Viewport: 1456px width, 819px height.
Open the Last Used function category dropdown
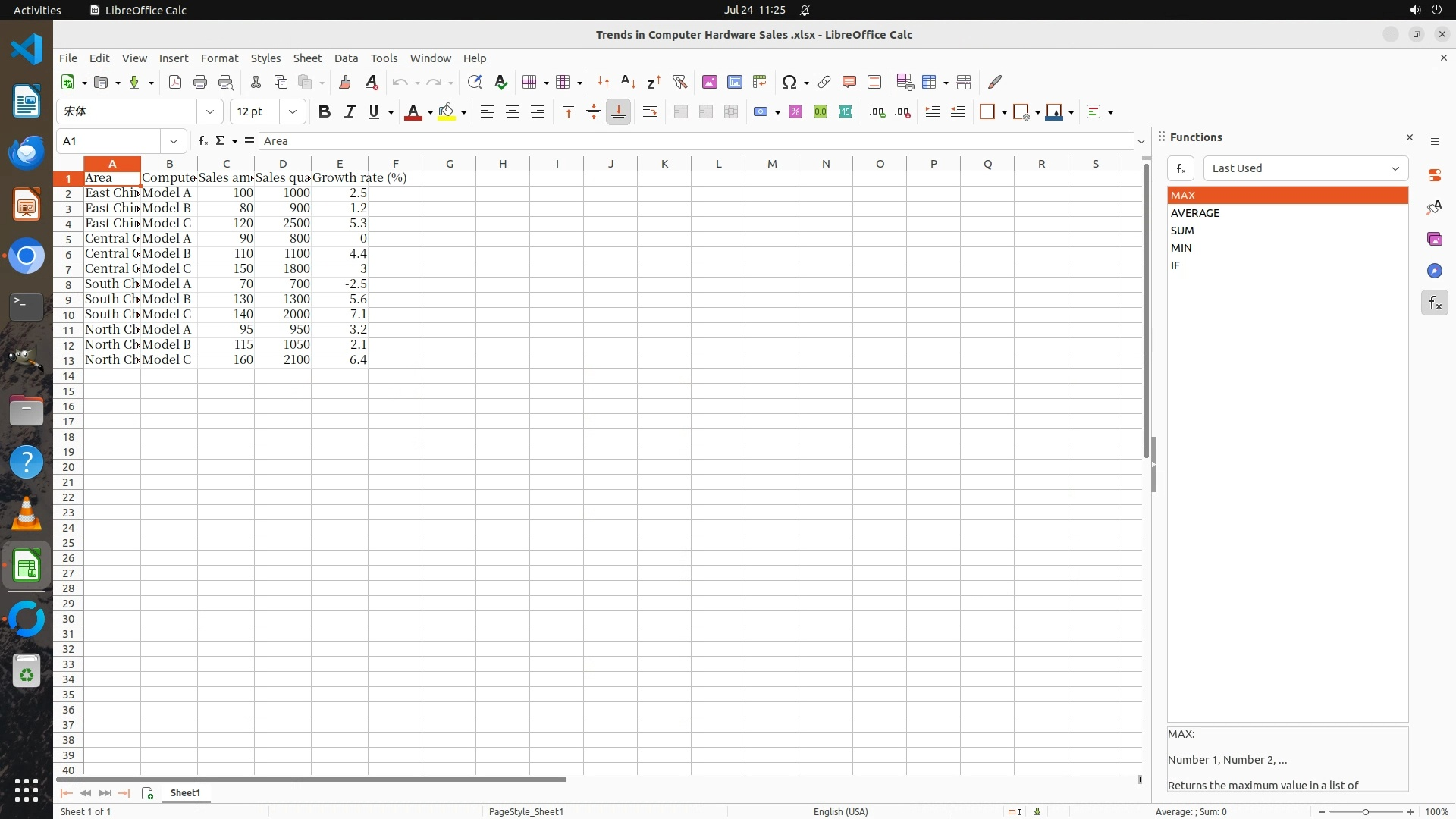click(x=1305, y=168)
